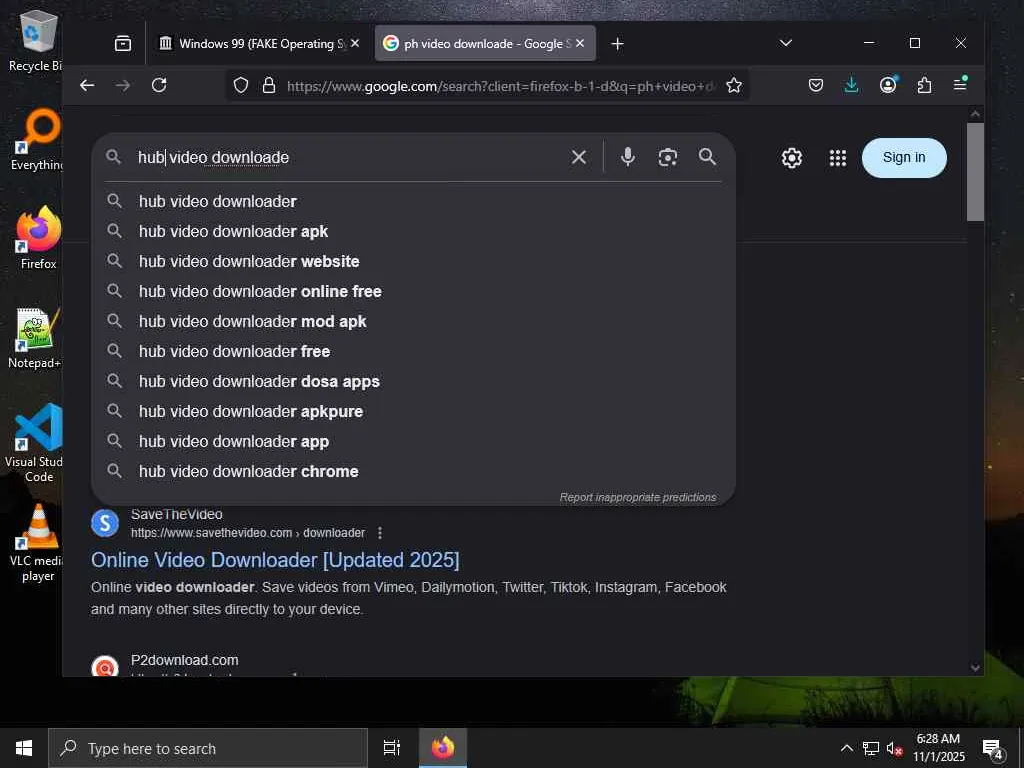Go back to previous page

[x=87, y=85]
